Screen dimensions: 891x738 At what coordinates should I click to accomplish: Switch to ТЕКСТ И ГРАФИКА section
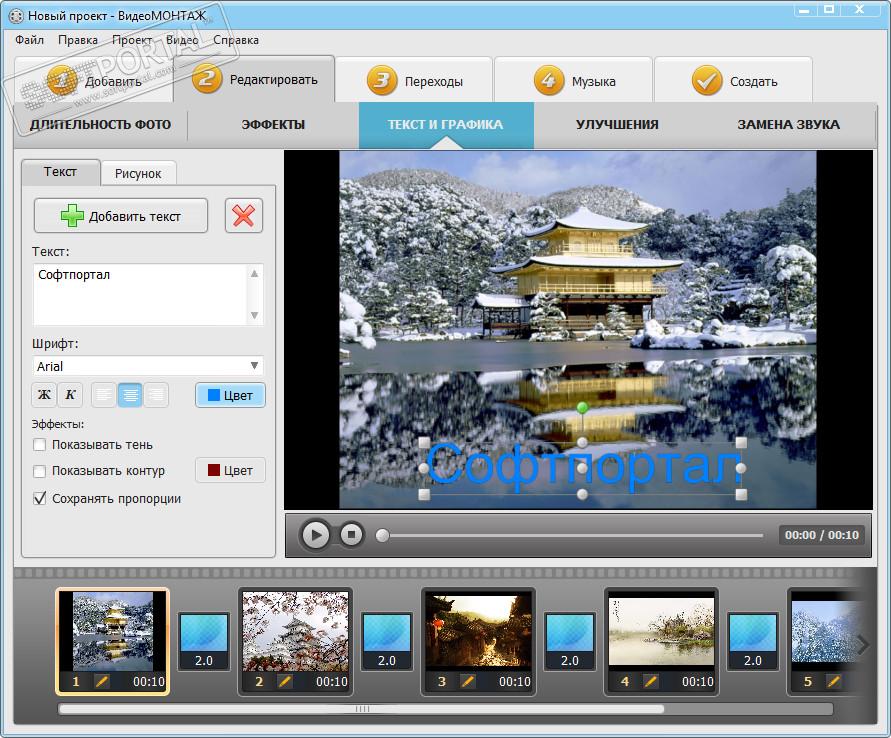point(446,124)
